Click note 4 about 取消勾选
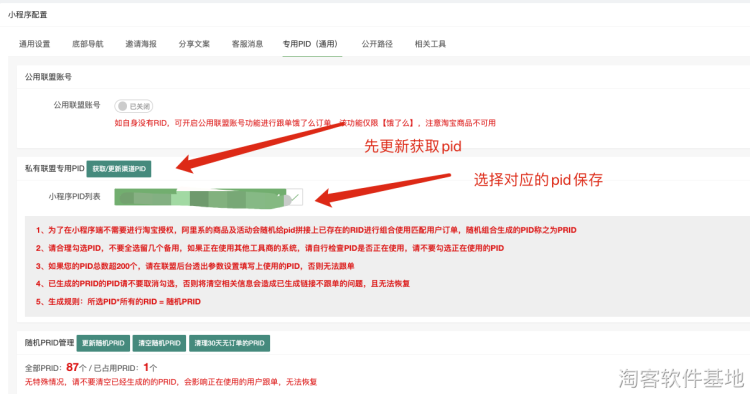750x394 pixels. 223,284
